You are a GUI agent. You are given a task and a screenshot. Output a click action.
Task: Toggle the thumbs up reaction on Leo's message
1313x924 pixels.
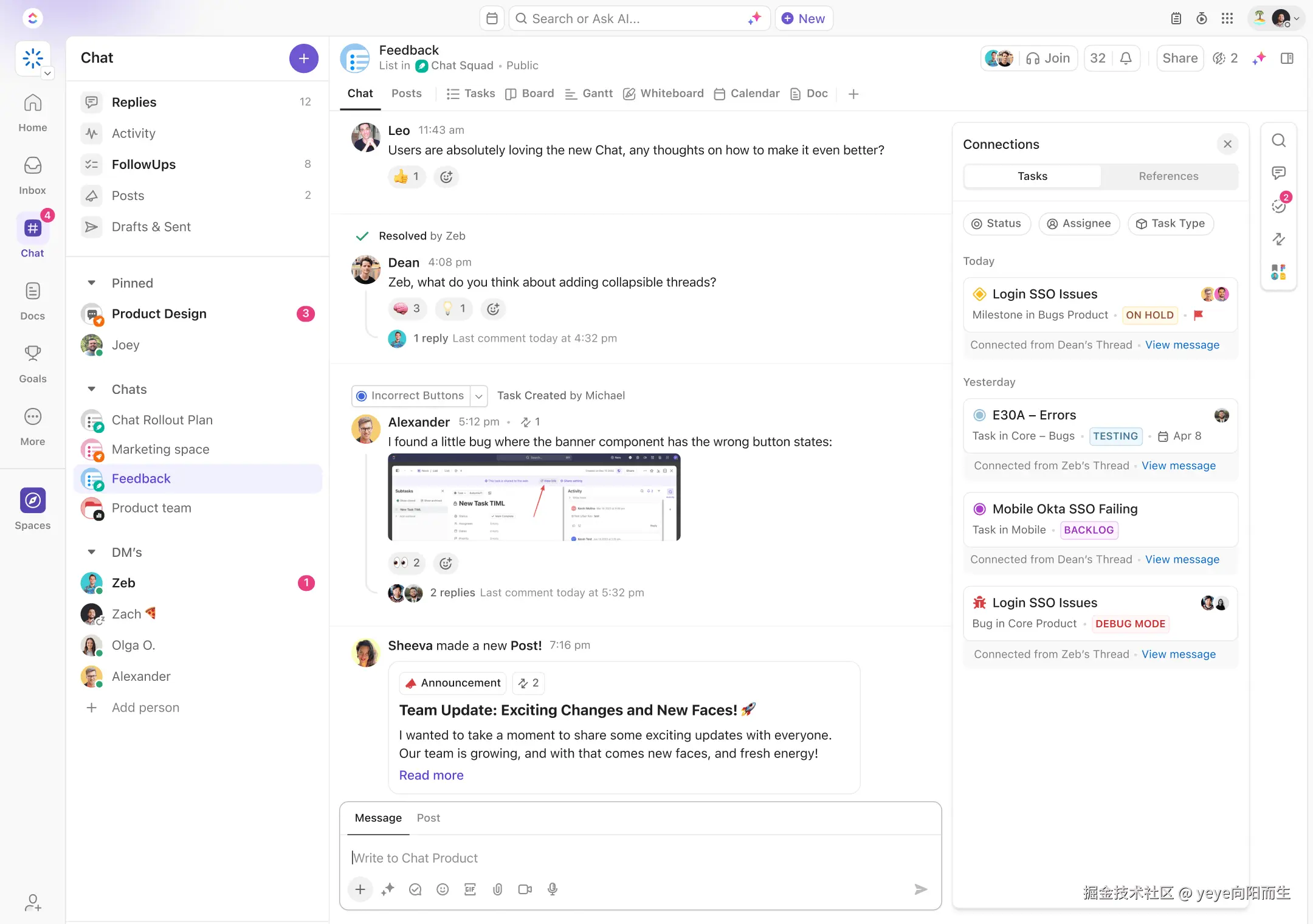406,177
